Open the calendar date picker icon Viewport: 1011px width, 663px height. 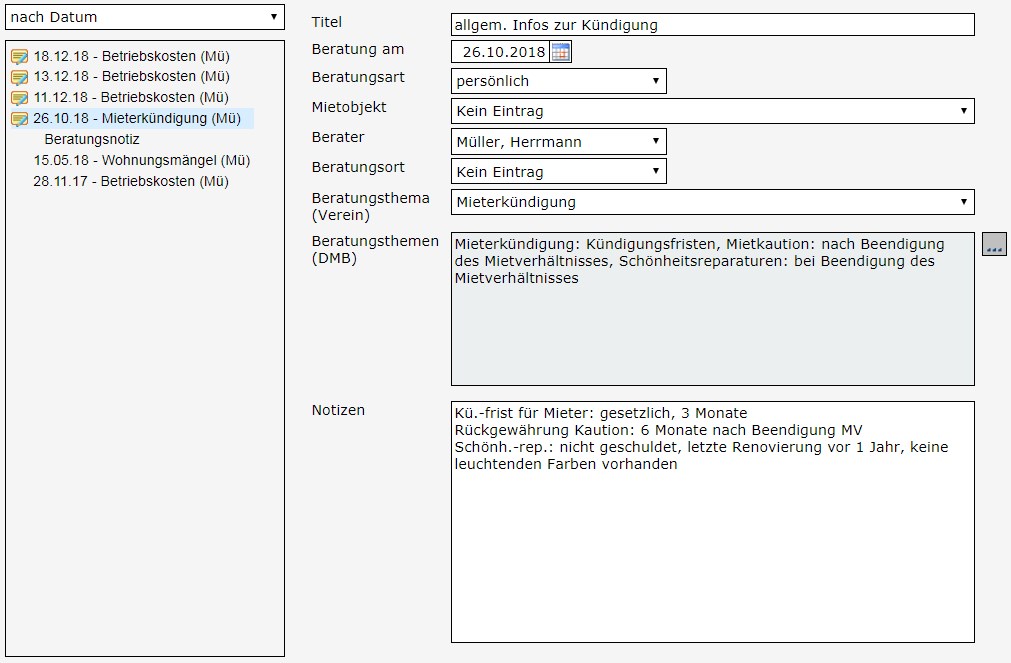click(x=561, y=53)
